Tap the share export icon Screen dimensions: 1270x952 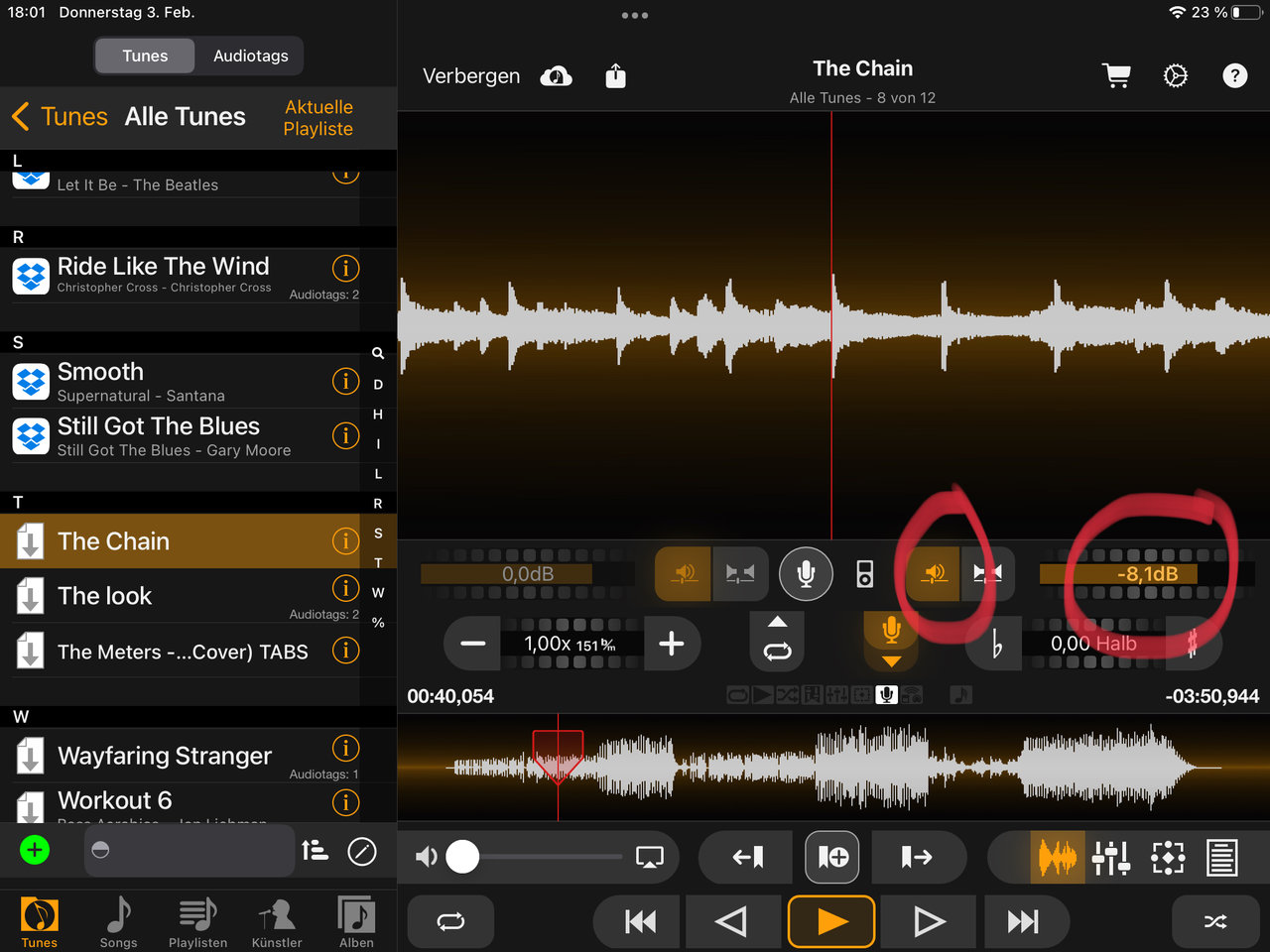pos(615,76)
